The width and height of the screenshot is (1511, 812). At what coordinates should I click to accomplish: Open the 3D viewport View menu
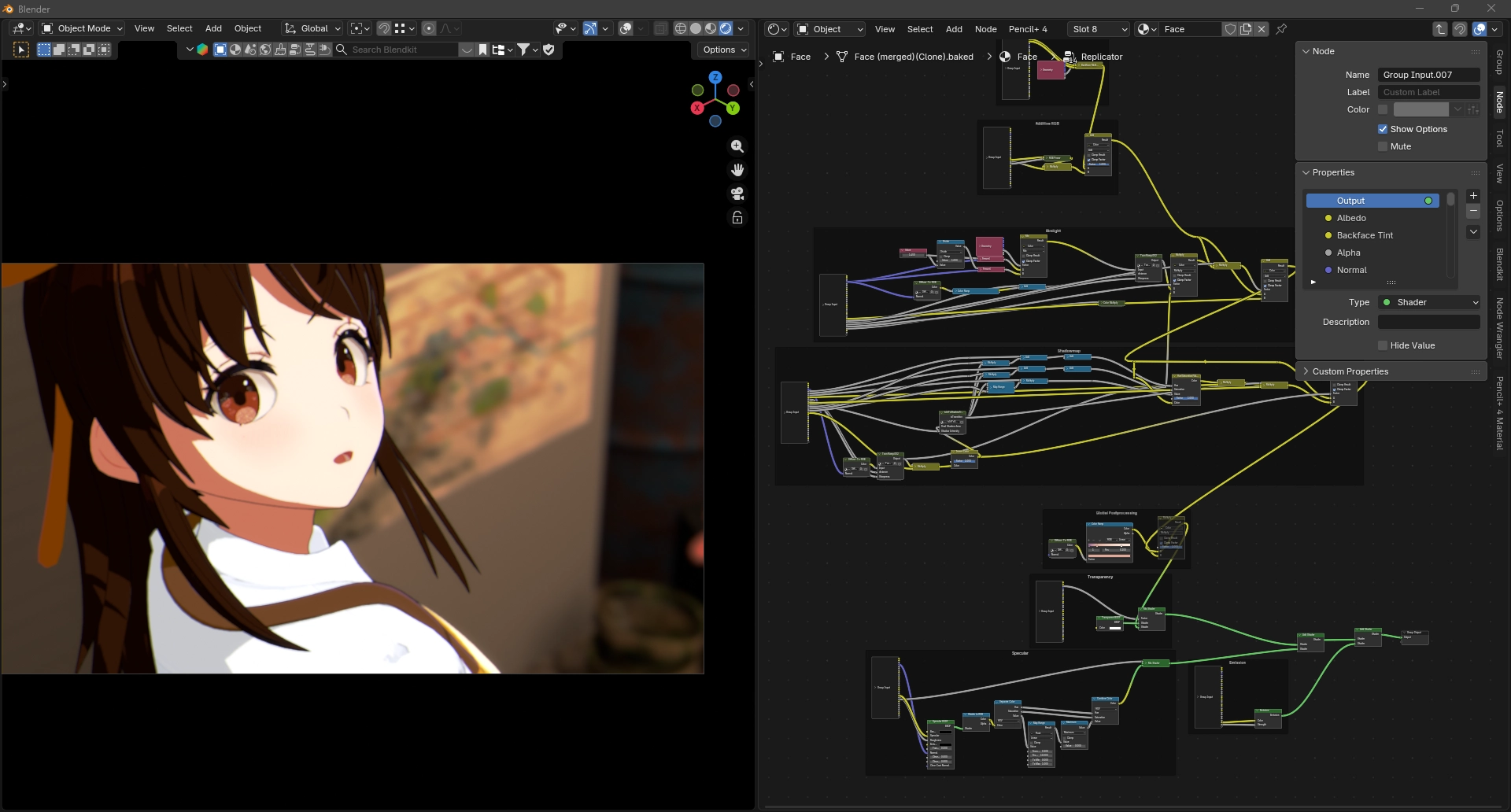tap(144, 28)
